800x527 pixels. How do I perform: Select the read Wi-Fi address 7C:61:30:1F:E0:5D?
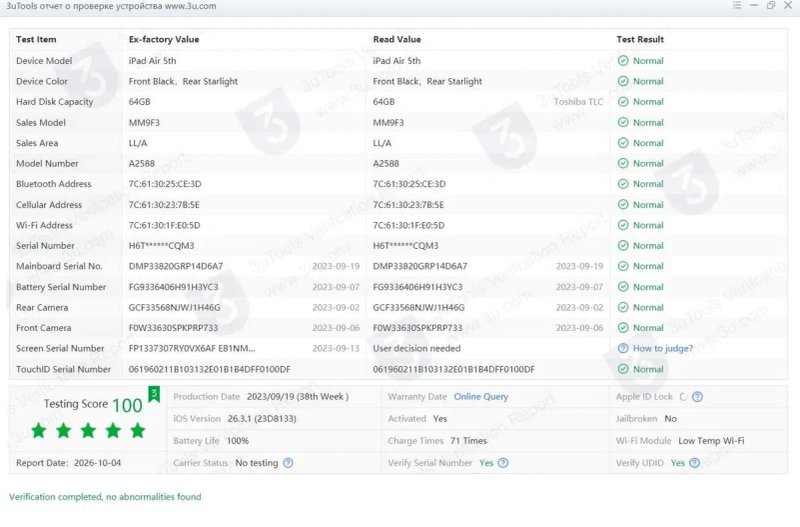point(409,225)
